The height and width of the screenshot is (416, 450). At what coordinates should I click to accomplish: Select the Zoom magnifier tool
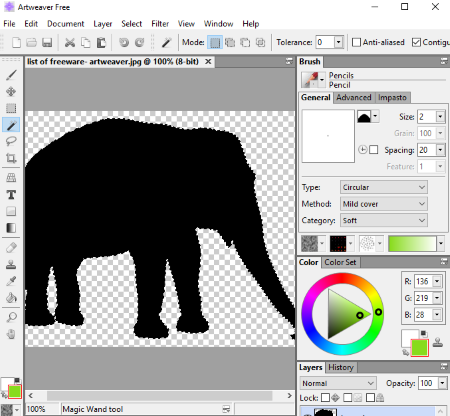tap(11, 317)
